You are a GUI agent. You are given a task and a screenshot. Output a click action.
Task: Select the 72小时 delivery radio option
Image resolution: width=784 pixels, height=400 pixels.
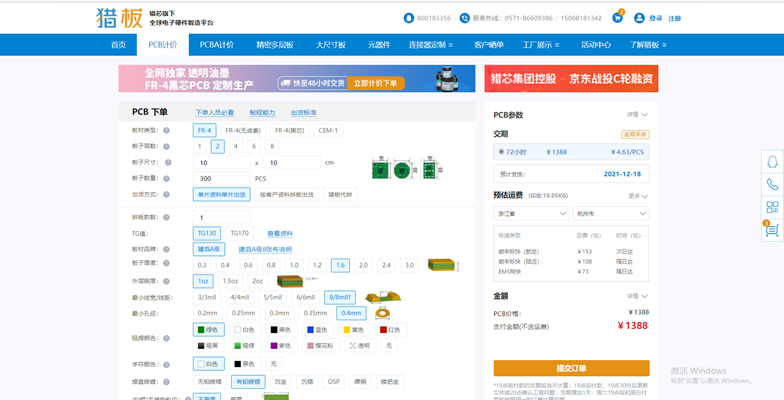[x=501, y=152]
